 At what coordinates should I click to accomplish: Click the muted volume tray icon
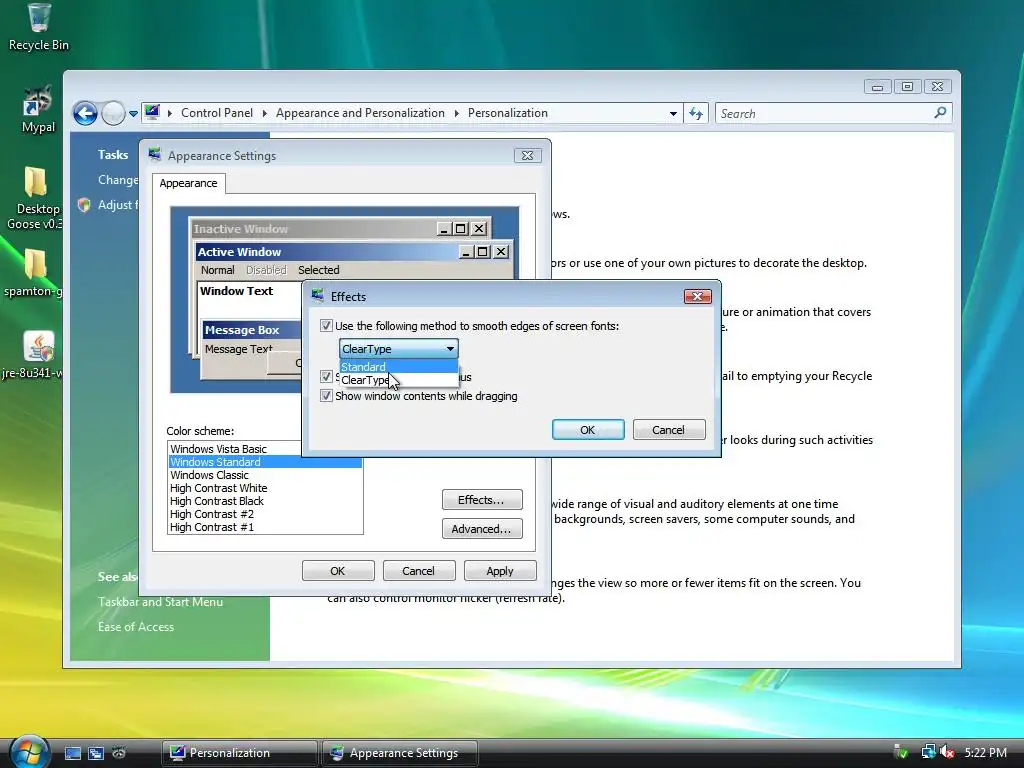(947, 752)
